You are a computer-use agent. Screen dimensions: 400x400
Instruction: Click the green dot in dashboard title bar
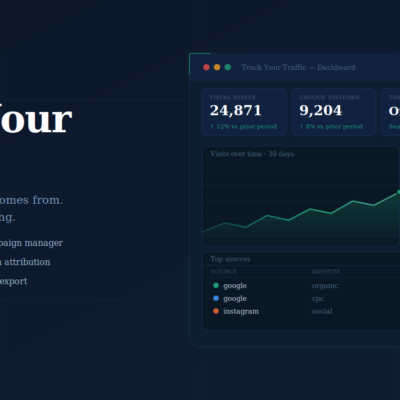(228, 67)
